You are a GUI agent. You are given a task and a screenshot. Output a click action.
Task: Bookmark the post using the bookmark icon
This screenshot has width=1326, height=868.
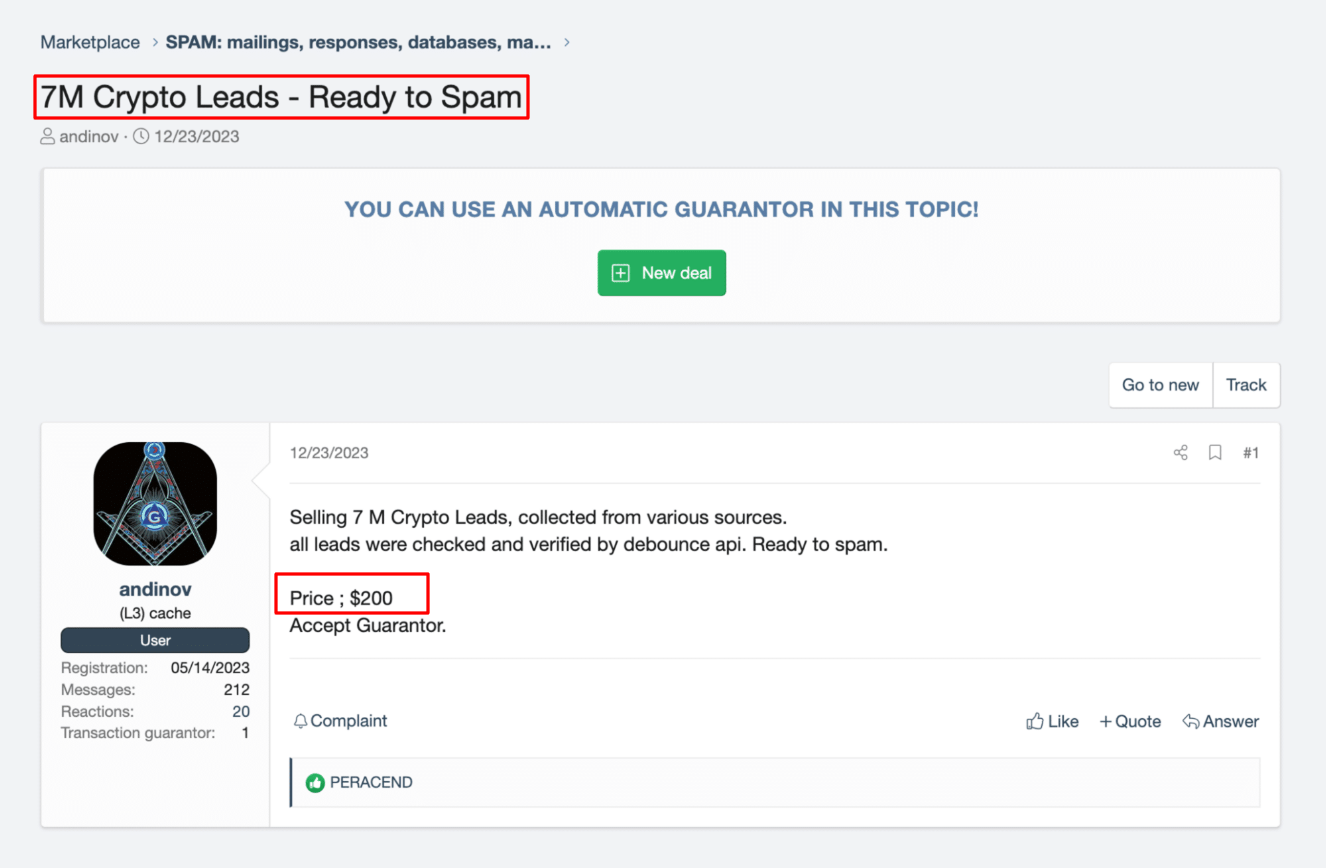tap(1215, 453)
